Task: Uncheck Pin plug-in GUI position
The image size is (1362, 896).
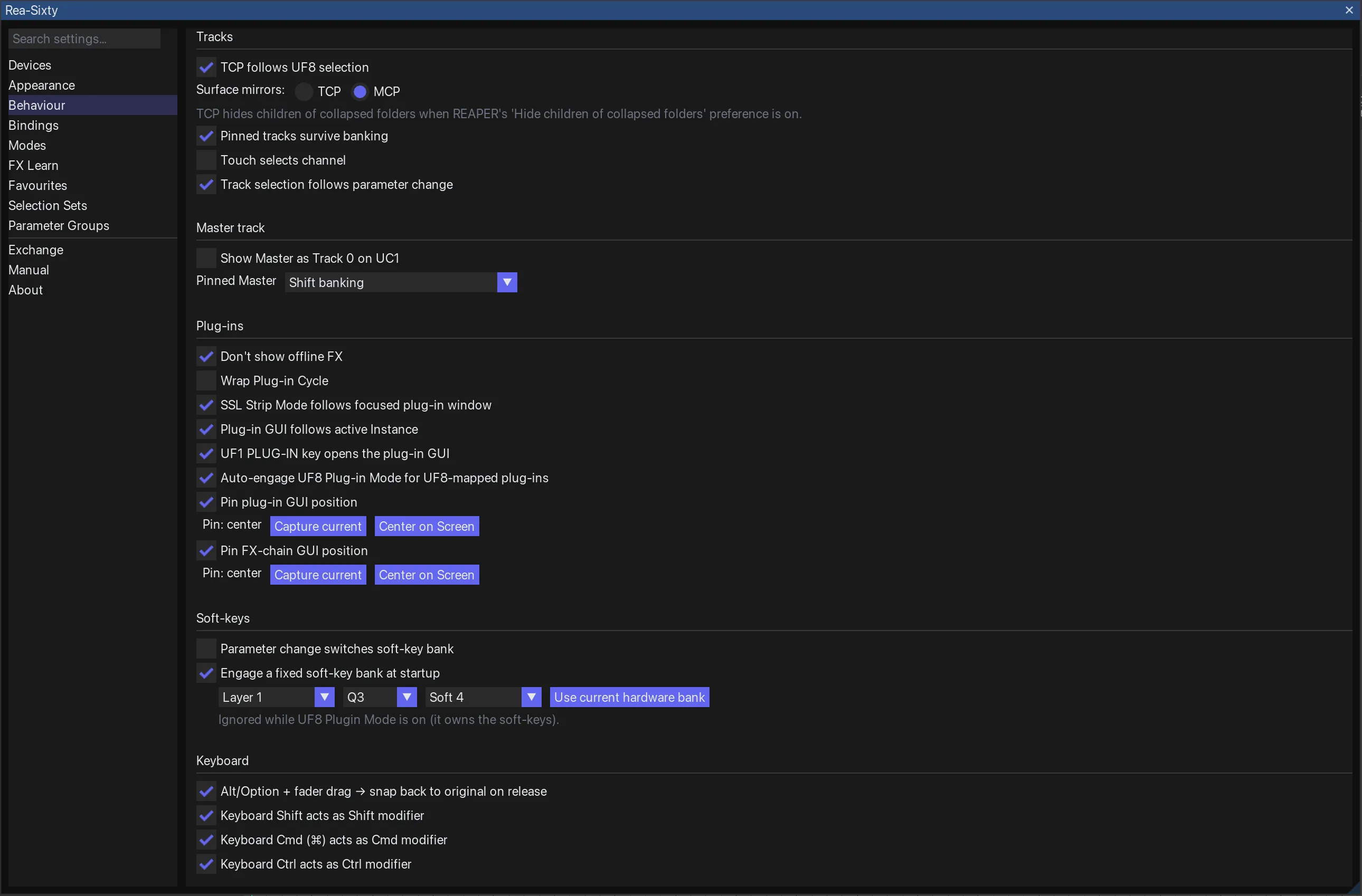Action: [206, 502]
